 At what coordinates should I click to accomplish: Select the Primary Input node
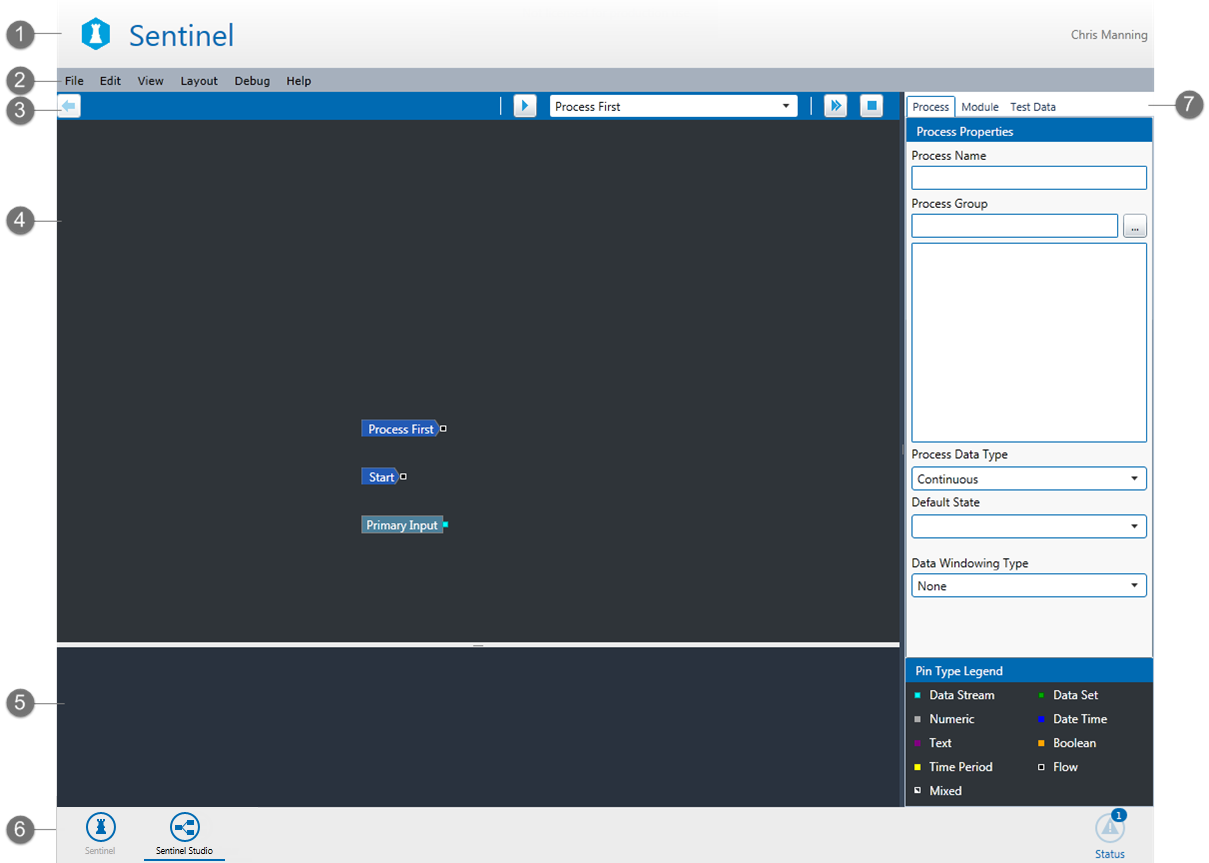[401, 525]
